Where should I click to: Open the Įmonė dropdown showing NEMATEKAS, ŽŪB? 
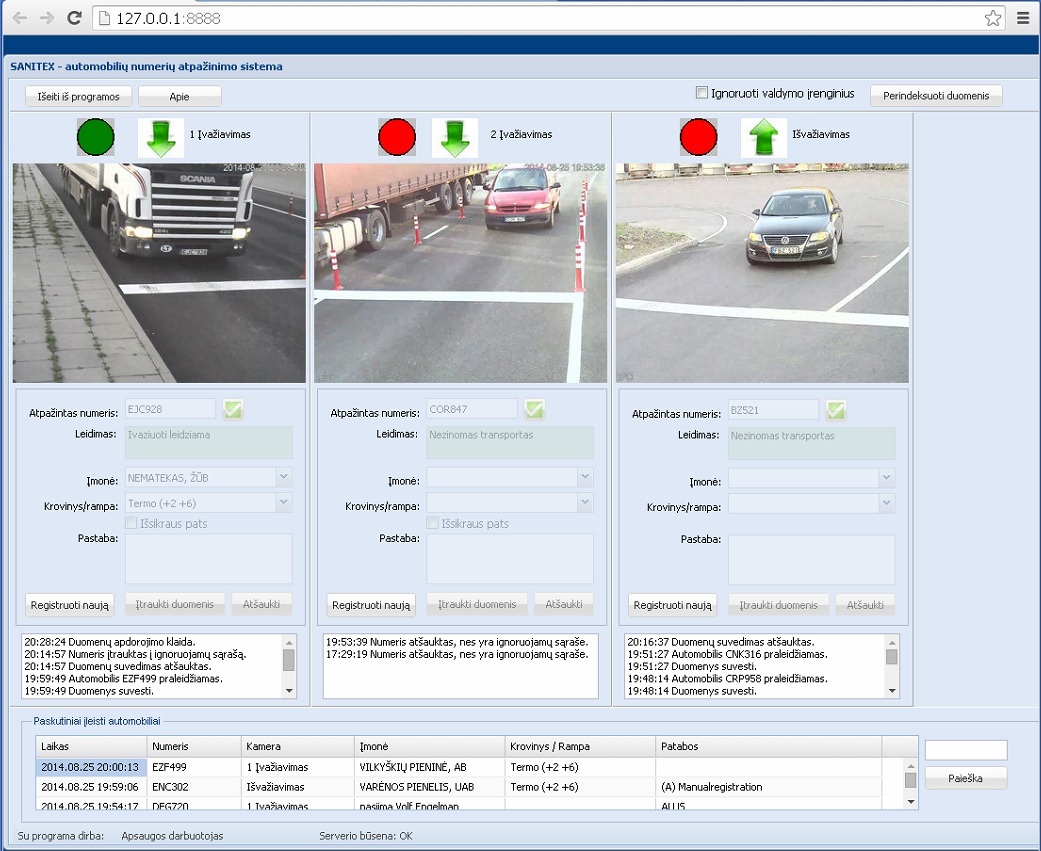(285, 477)
